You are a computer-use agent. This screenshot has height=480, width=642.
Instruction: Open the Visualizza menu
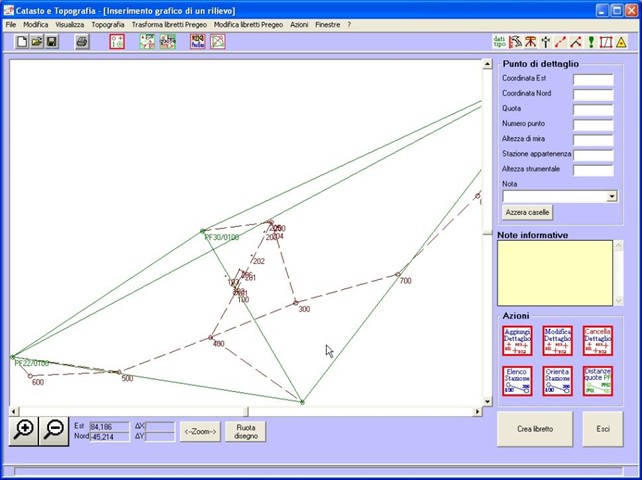coord(70,23)
